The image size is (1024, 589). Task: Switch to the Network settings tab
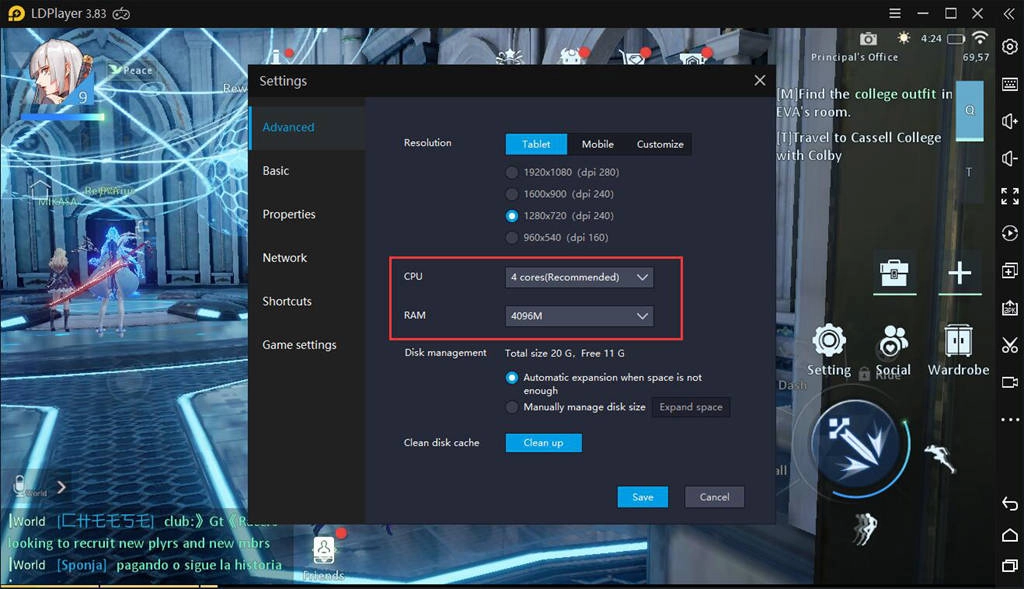click(x=283, y=257)
